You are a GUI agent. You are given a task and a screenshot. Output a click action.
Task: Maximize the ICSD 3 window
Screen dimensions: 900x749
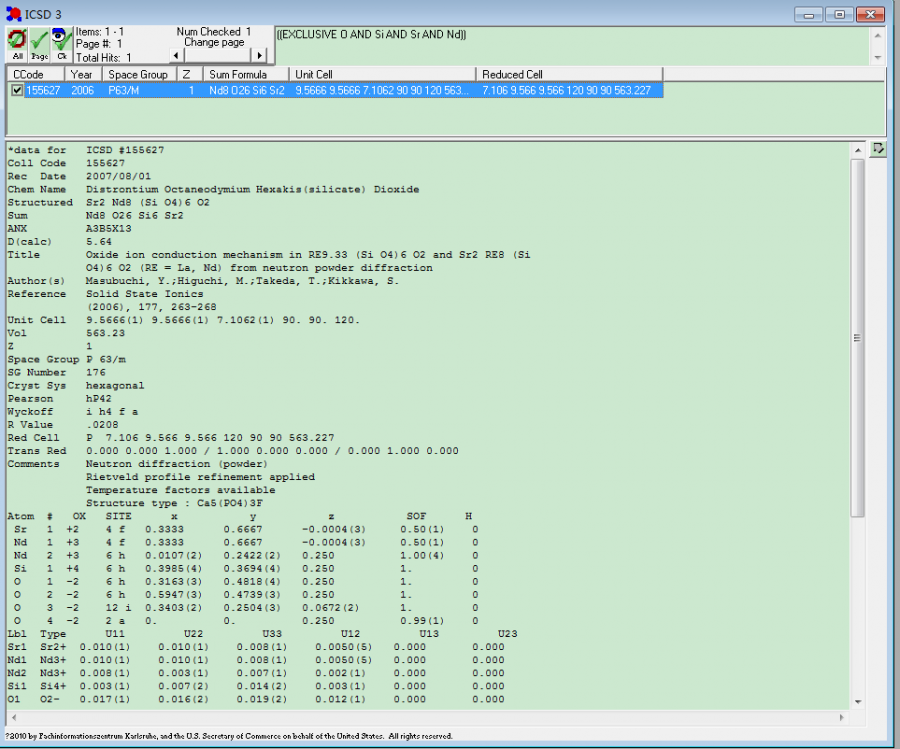(840, 14)
